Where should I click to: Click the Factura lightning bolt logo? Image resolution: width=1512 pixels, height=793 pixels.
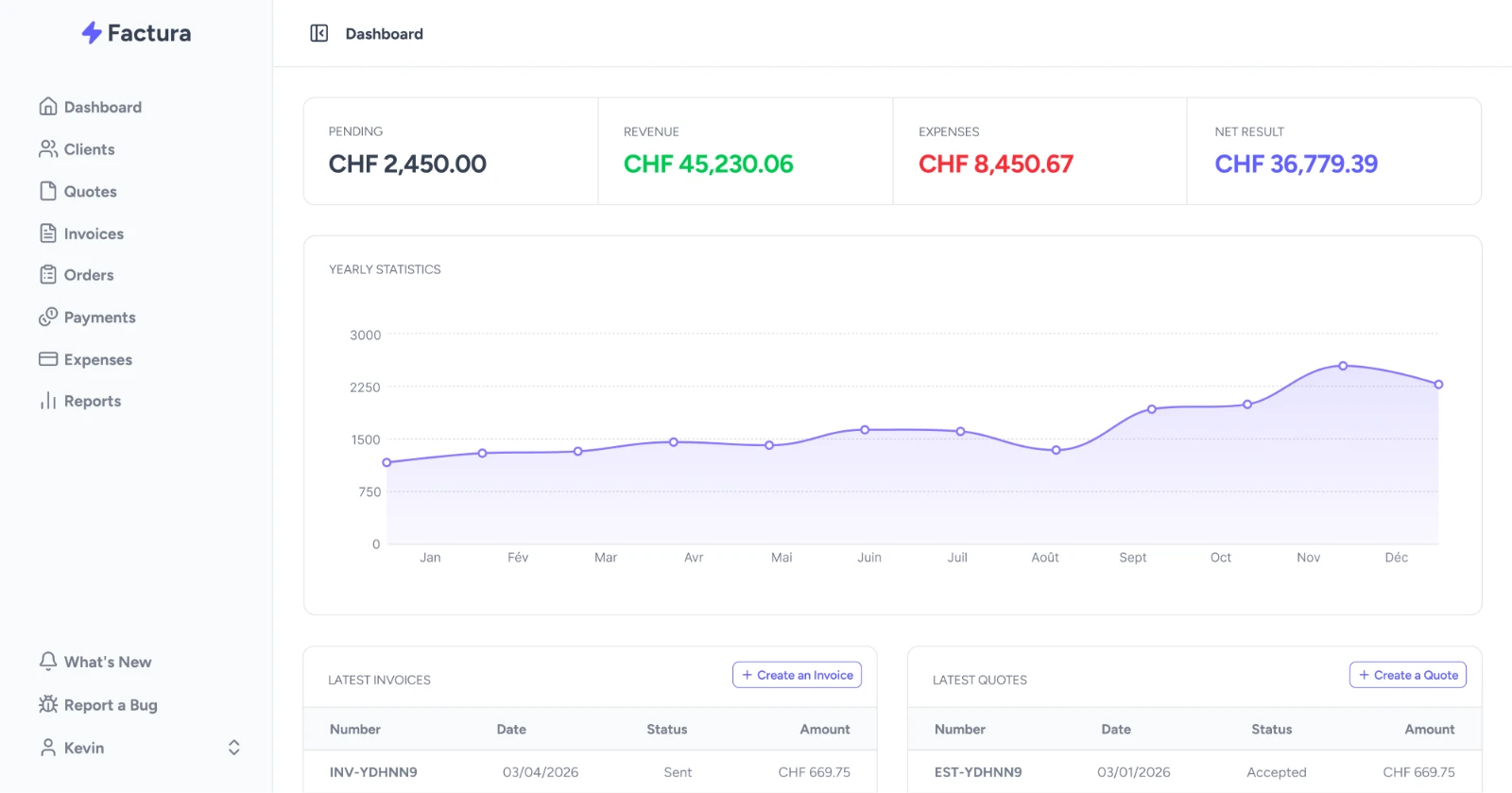pyautogui.click(x=92, y=33)
